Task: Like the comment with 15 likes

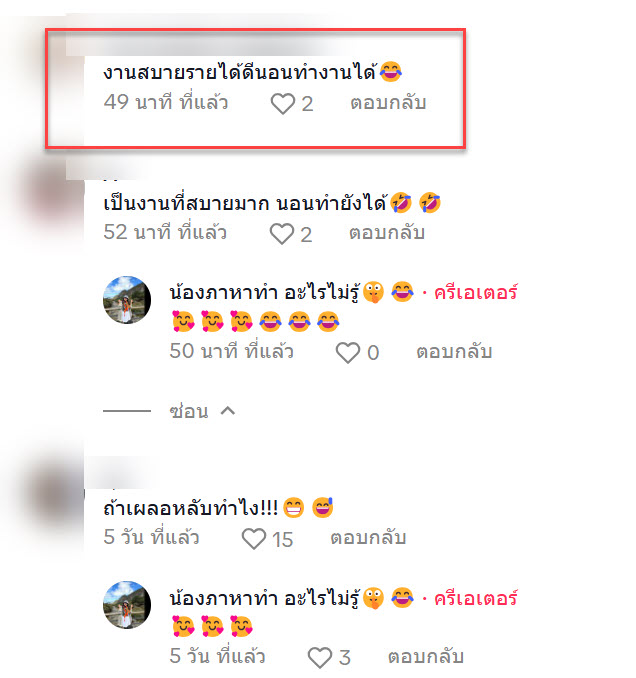Action: [x=253, y=539]
